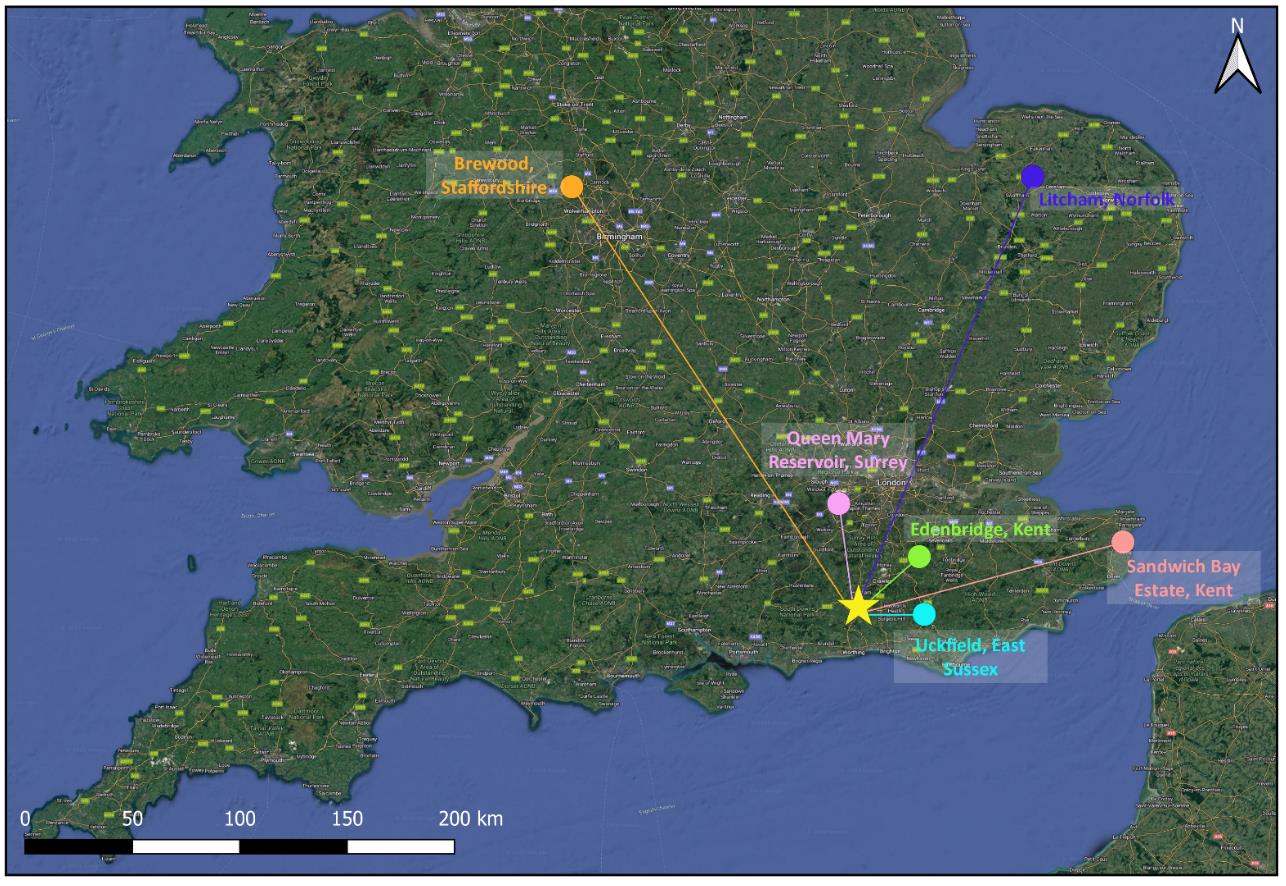Click the orange Brewood location marker

[x=572, y=187]
